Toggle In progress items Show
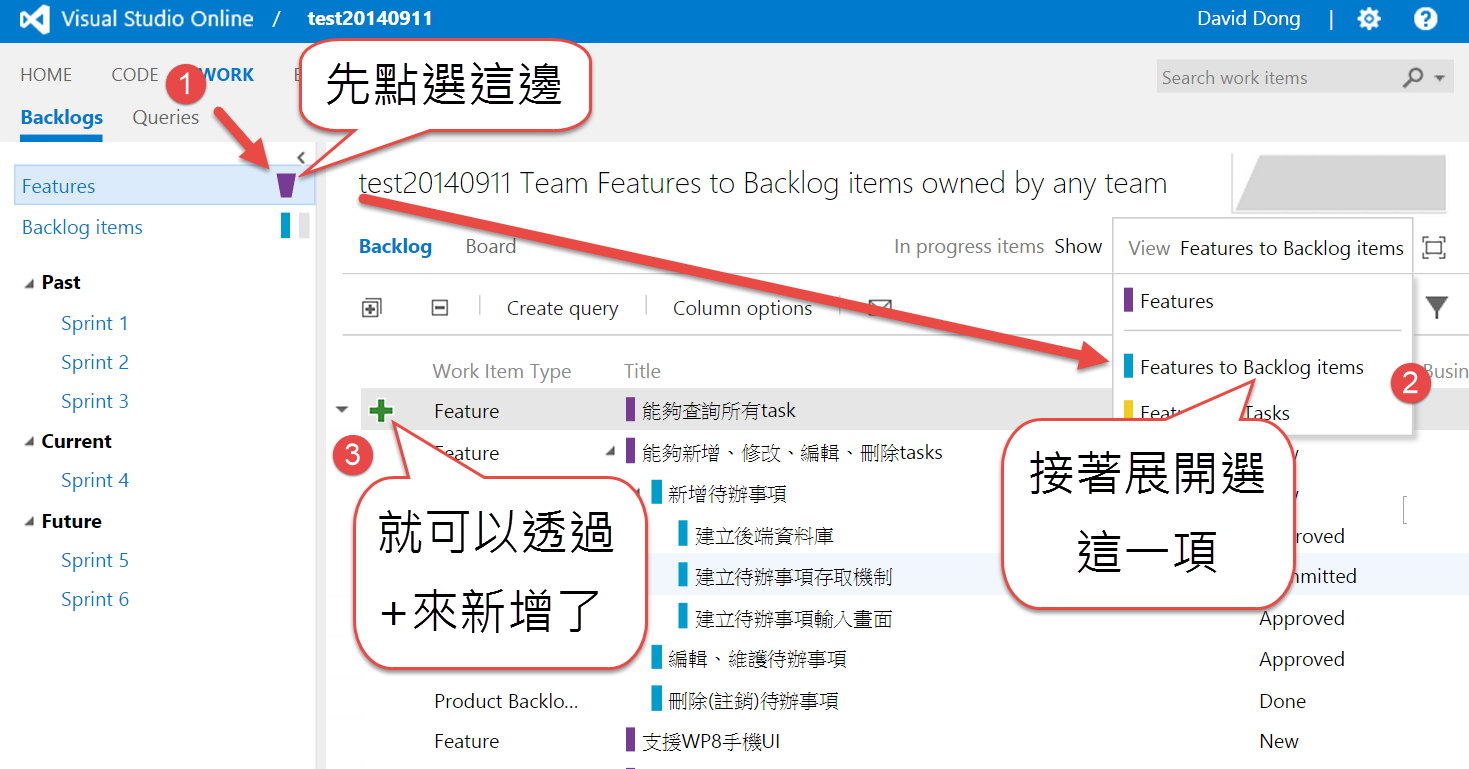The width and height of the screenshot is (1469, 769). pyautogui.click(x=1078, y=246)
